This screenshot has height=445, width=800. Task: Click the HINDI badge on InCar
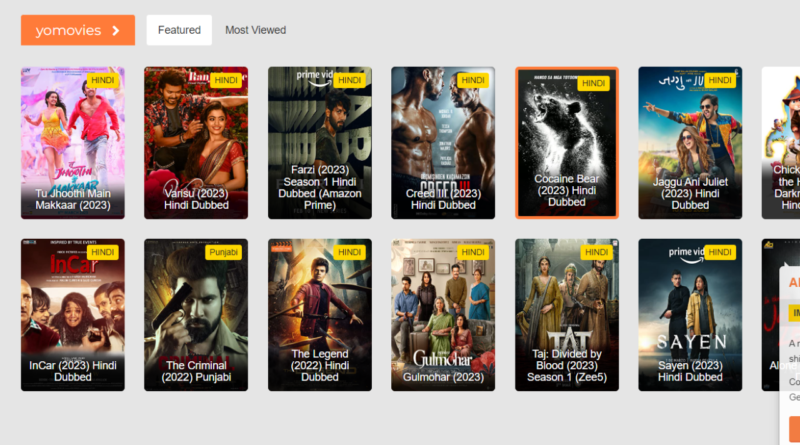[x=103, y=252]
